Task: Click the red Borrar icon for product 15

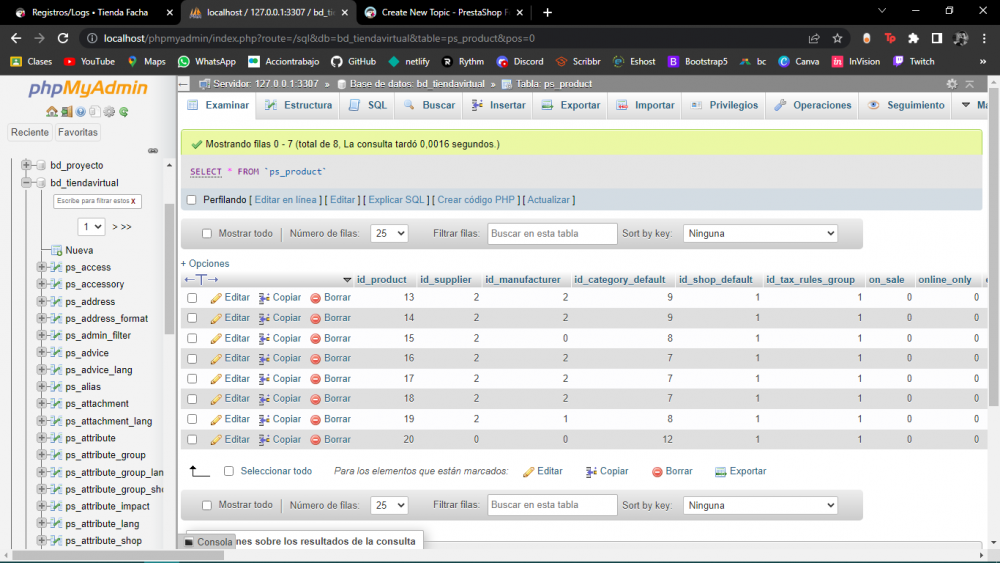Action: click(316, 339)
